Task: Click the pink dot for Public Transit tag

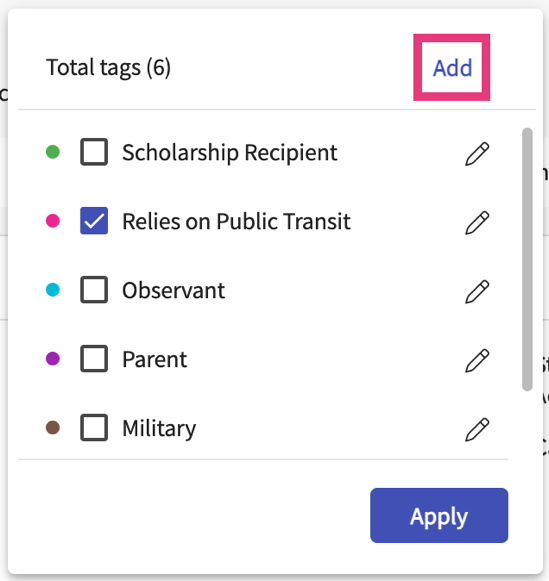Action: pyautogui.click(x=53, y=221)
